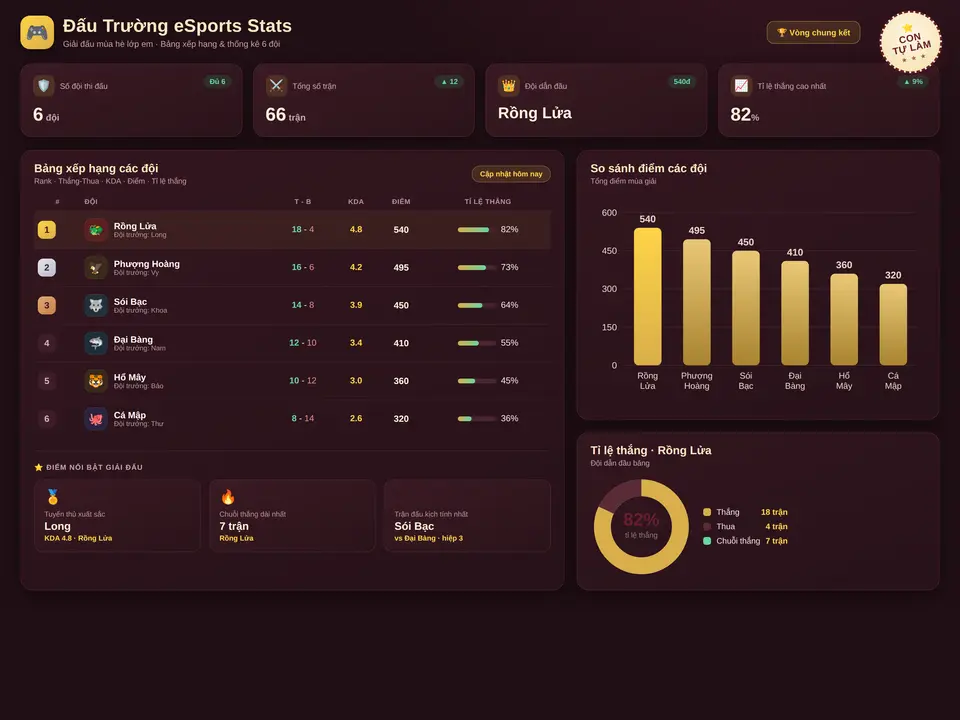Click the Rồng Lửa 540 chart bar
Viewport: 960px width, 720px height.
point(647,296)
